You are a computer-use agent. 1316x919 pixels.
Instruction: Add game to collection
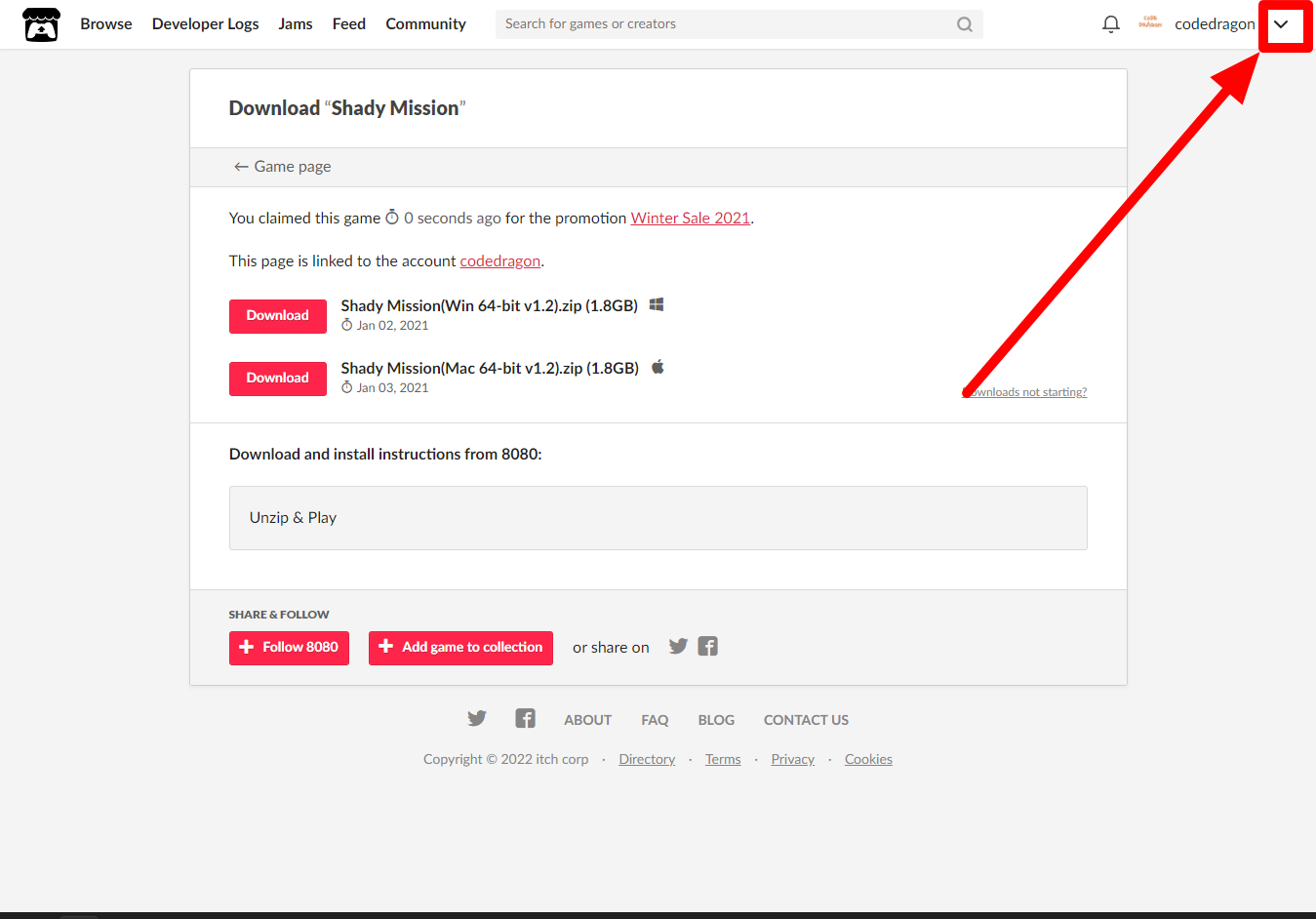(460, 648)
